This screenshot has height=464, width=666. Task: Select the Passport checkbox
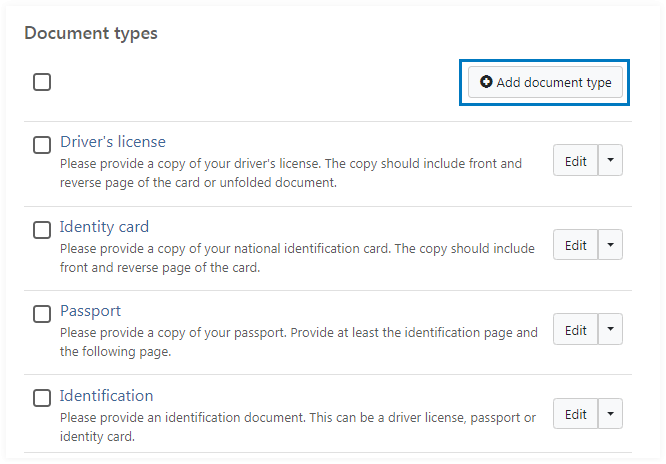coord(42,314)
